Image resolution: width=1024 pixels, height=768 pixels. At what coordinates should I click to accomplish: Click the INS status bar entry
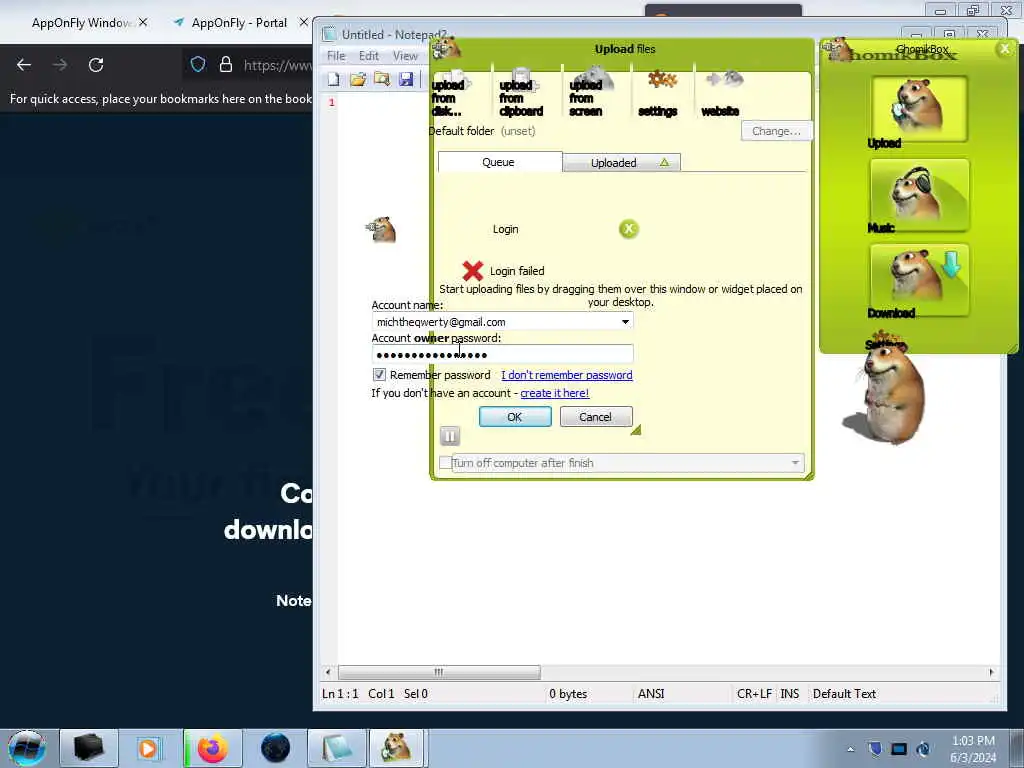click(x=790, y=694)
